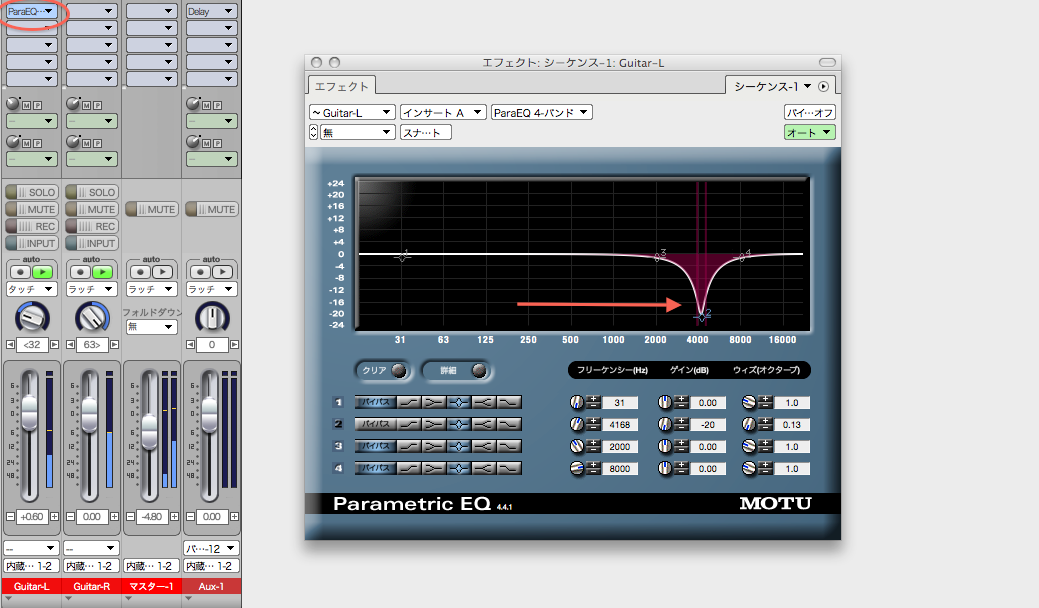Open the Delay insert dropdown on Aux-1

point(211,11)
